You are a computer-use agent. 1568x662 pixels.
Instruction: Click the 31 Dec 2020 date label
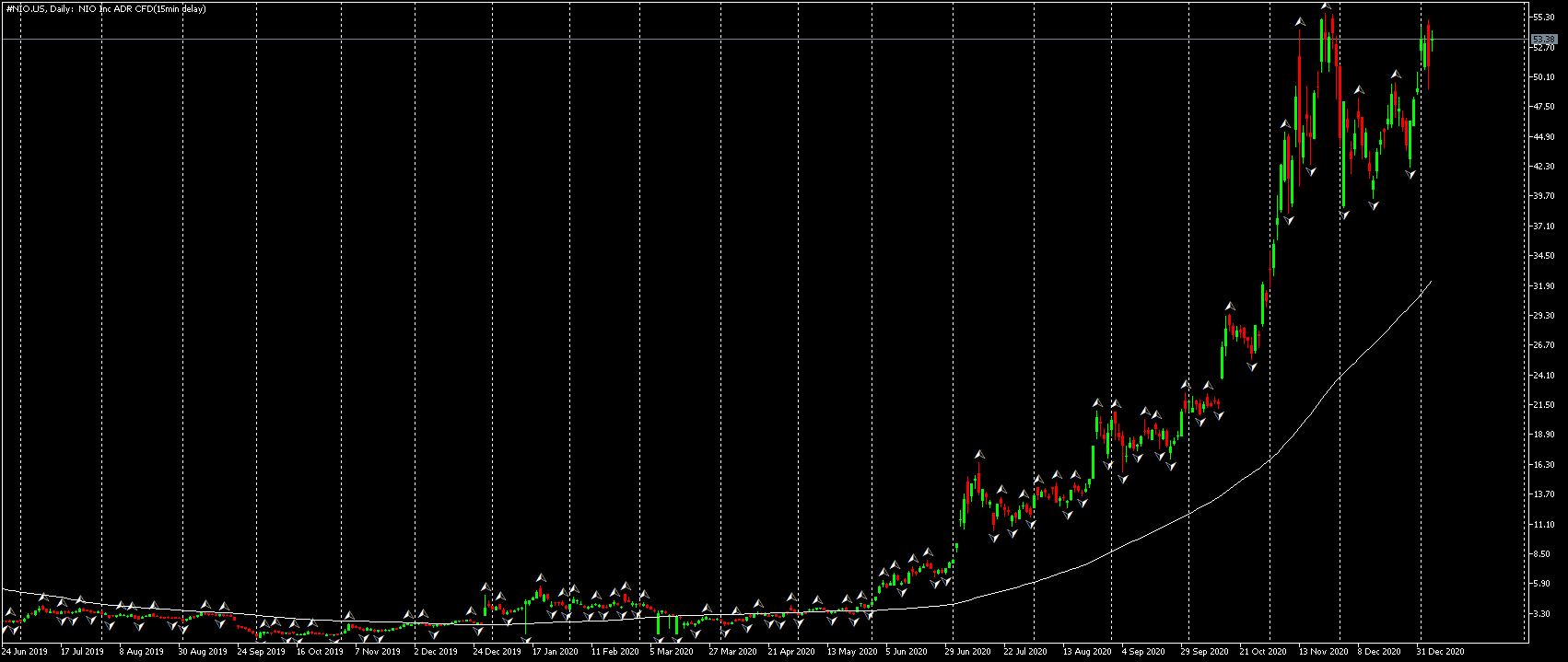1440,652
